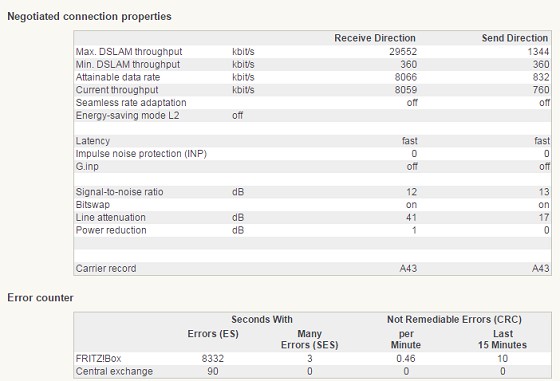Screen dimensions: 560x381
Task: Click the Latency row label
Action: pyautogui.click(x=93, y=141)
